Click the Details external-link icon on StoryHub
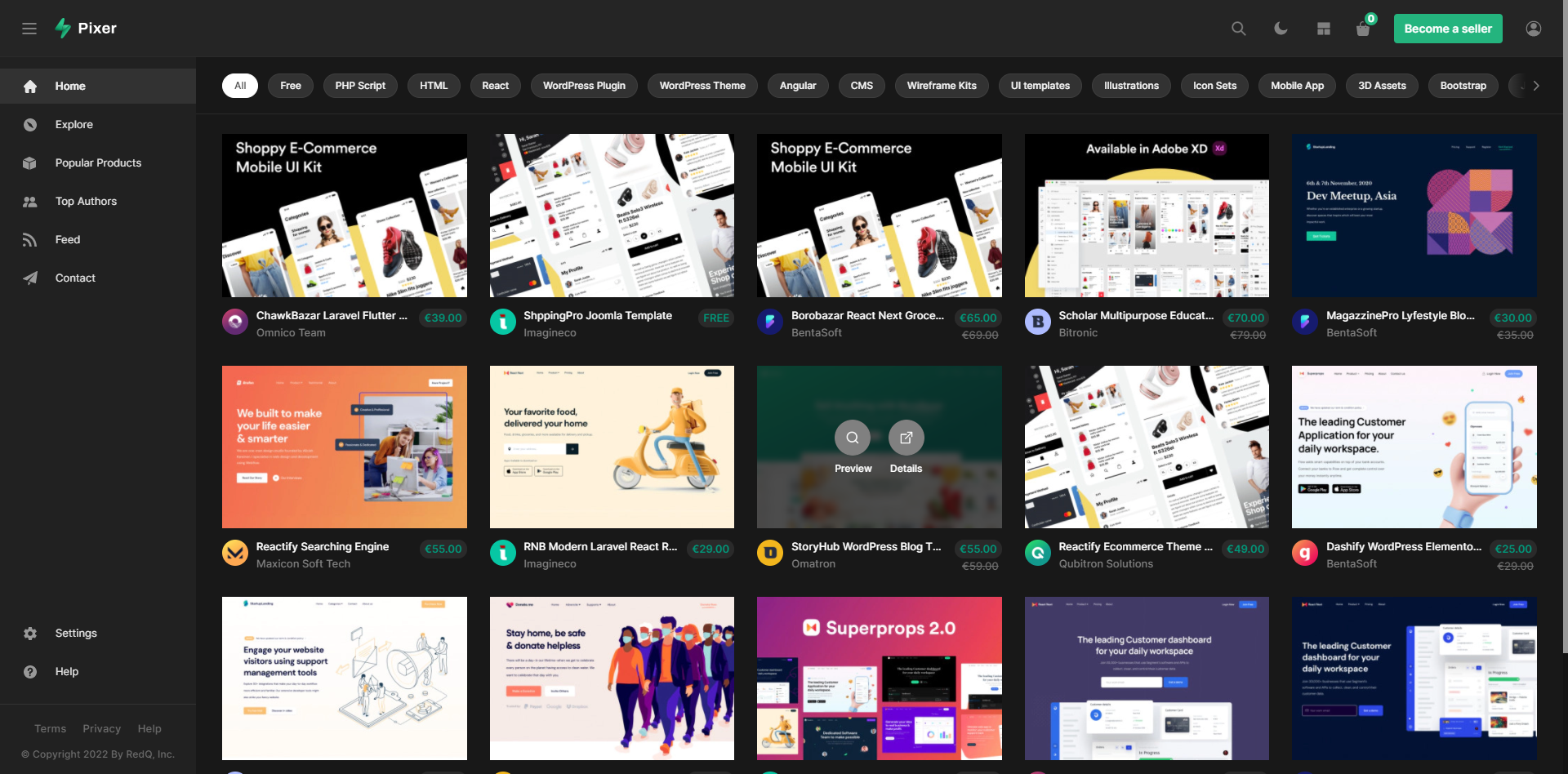 (x=906, y=438)
